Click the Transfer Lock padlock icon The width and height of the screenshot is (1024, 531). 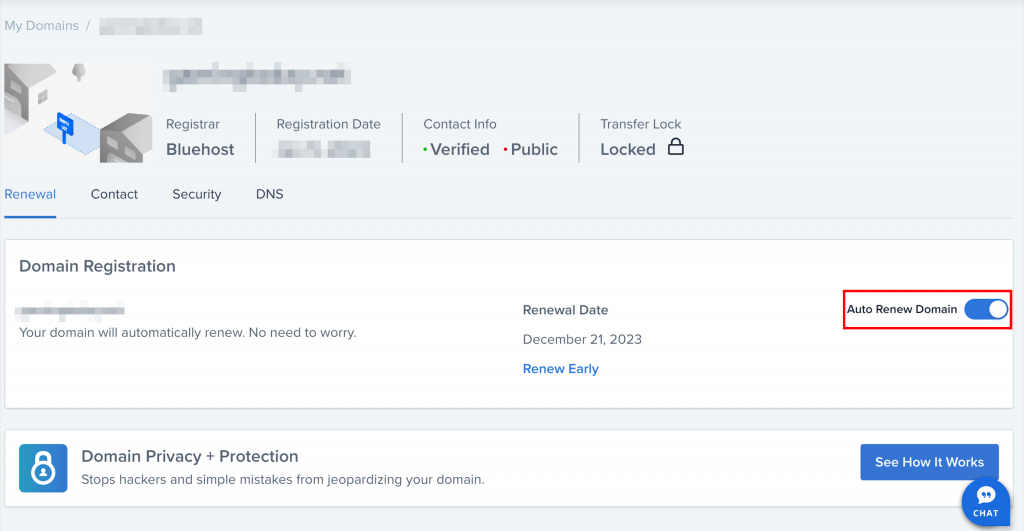pyautogui.click(x=676, y=147)
